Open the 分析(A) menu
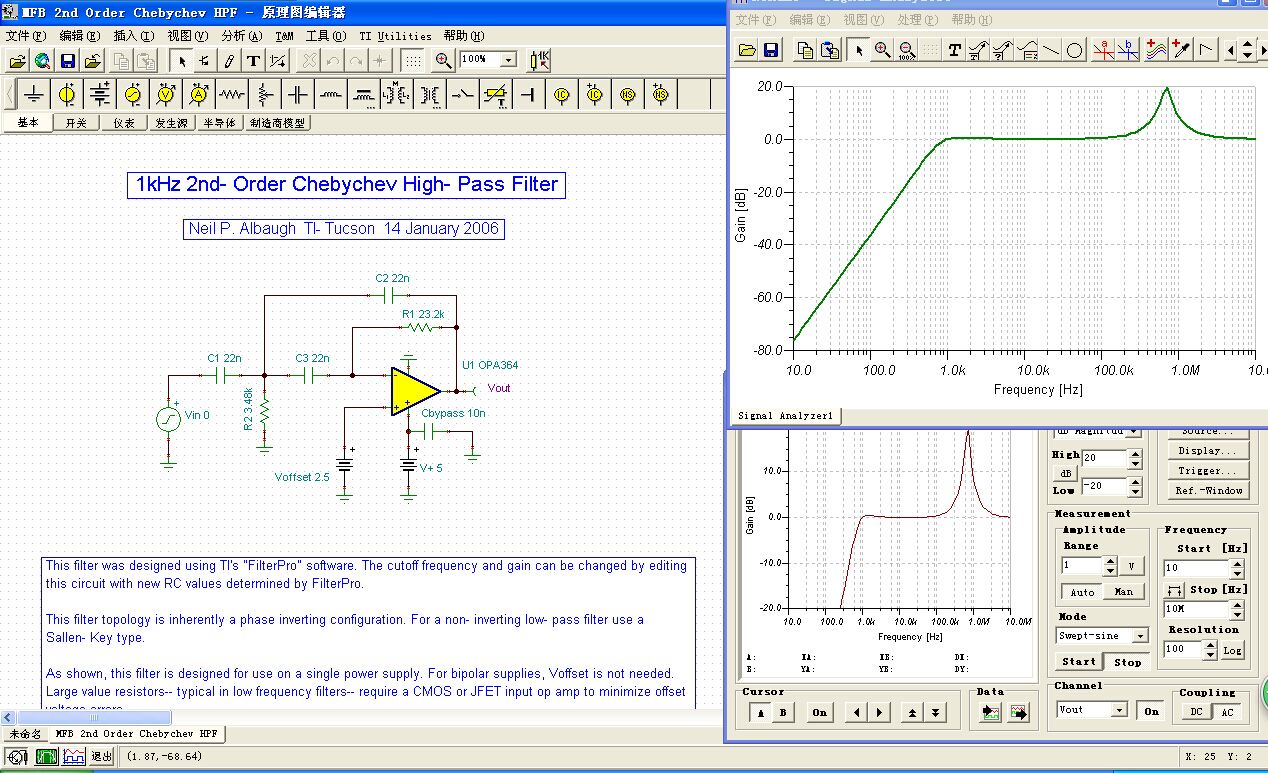Screen dimensions: 1268x773 pos(241,35)
